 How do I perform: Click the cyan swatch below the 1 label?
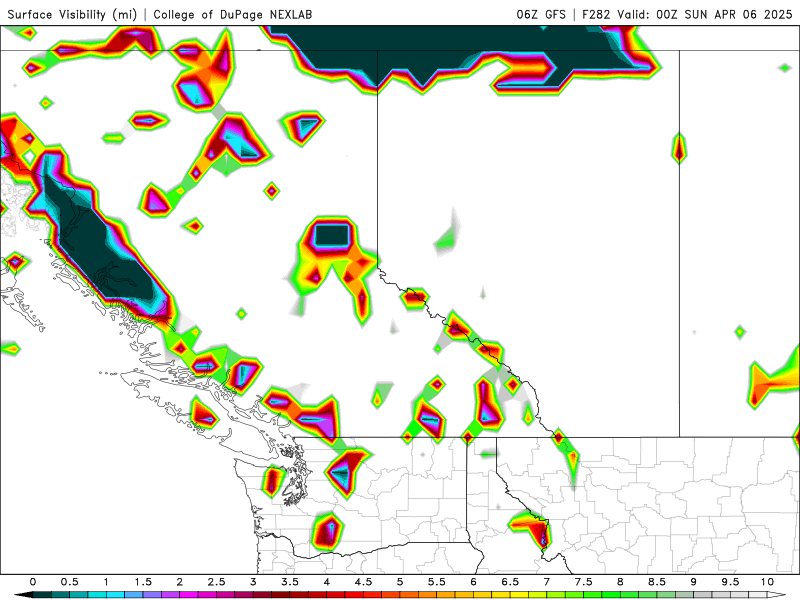(115, 595)
